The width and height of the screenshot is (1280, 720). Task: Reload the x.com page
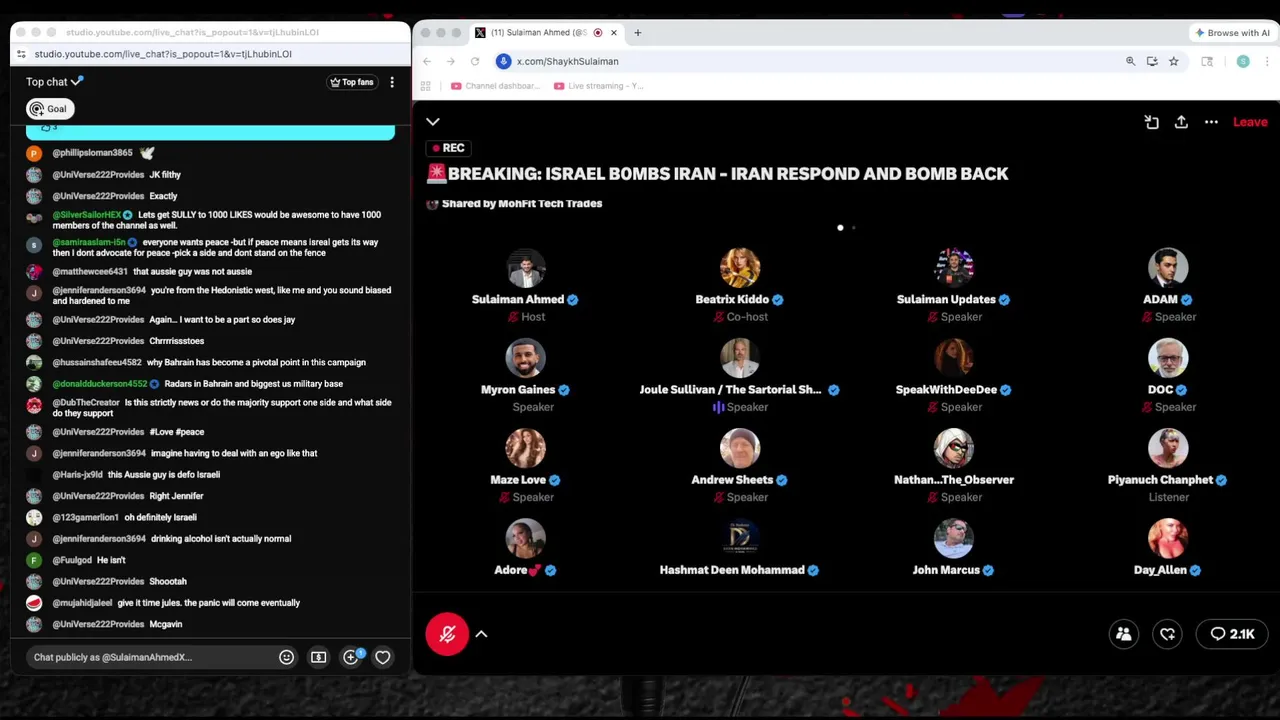(x=475, y=61)
